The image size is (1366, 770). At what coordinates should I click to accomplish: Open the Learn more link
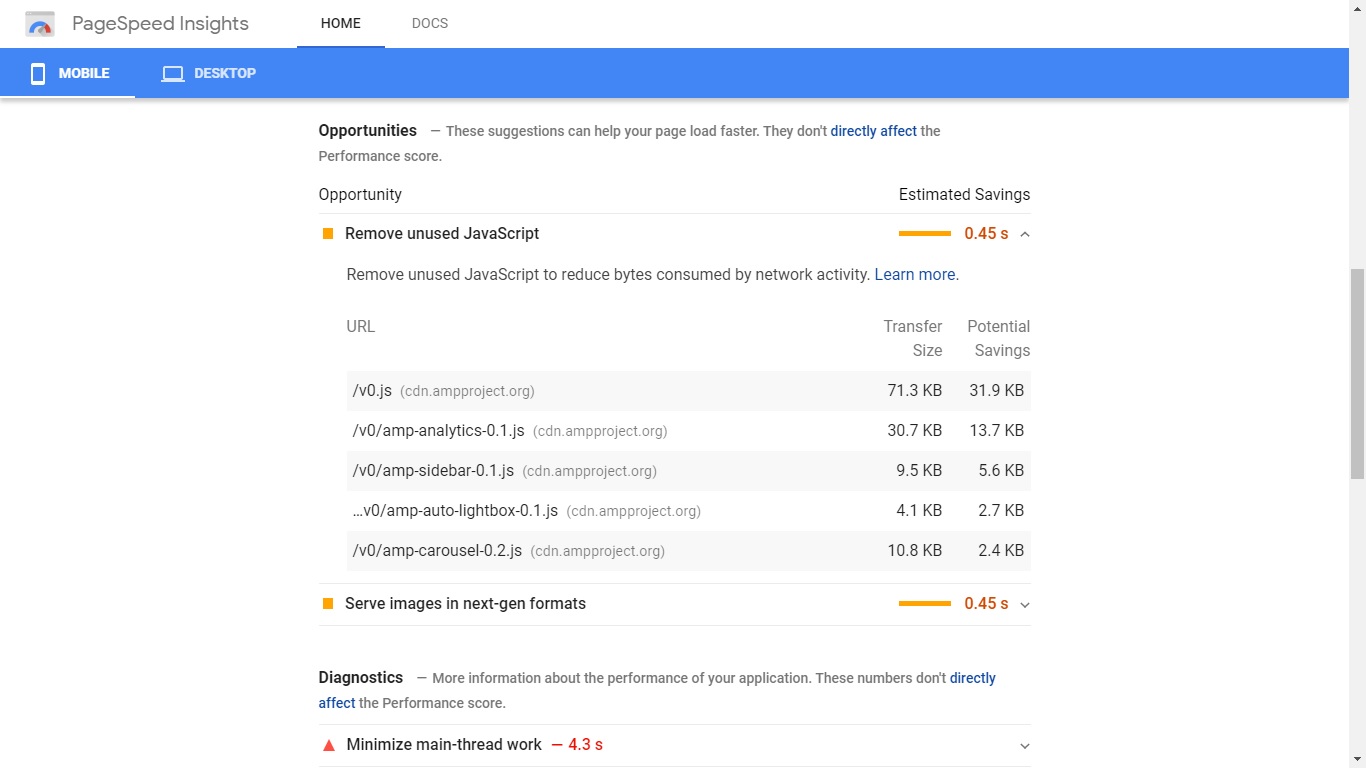tap(914, 274)
